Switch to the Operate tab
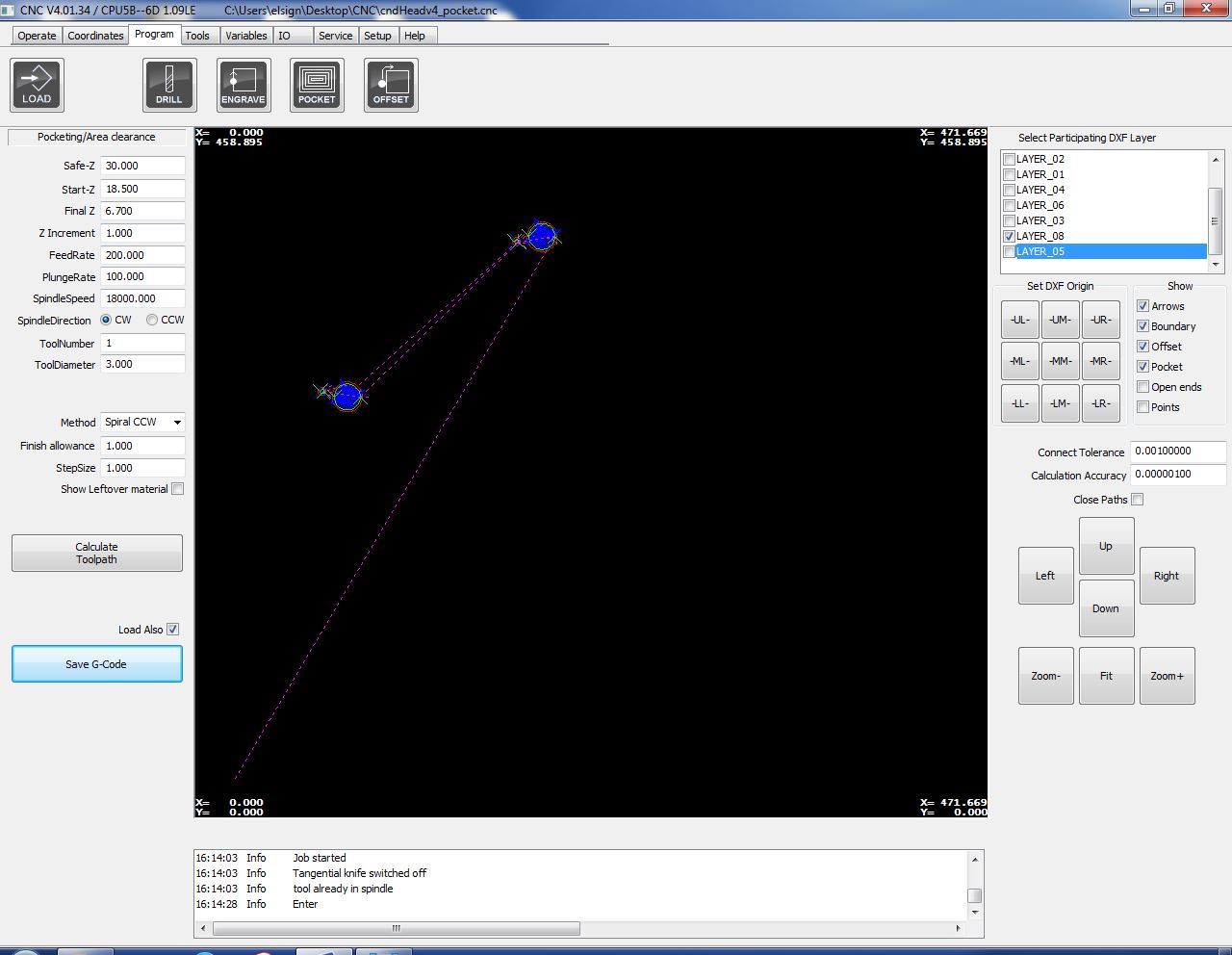 pos(37,36)
